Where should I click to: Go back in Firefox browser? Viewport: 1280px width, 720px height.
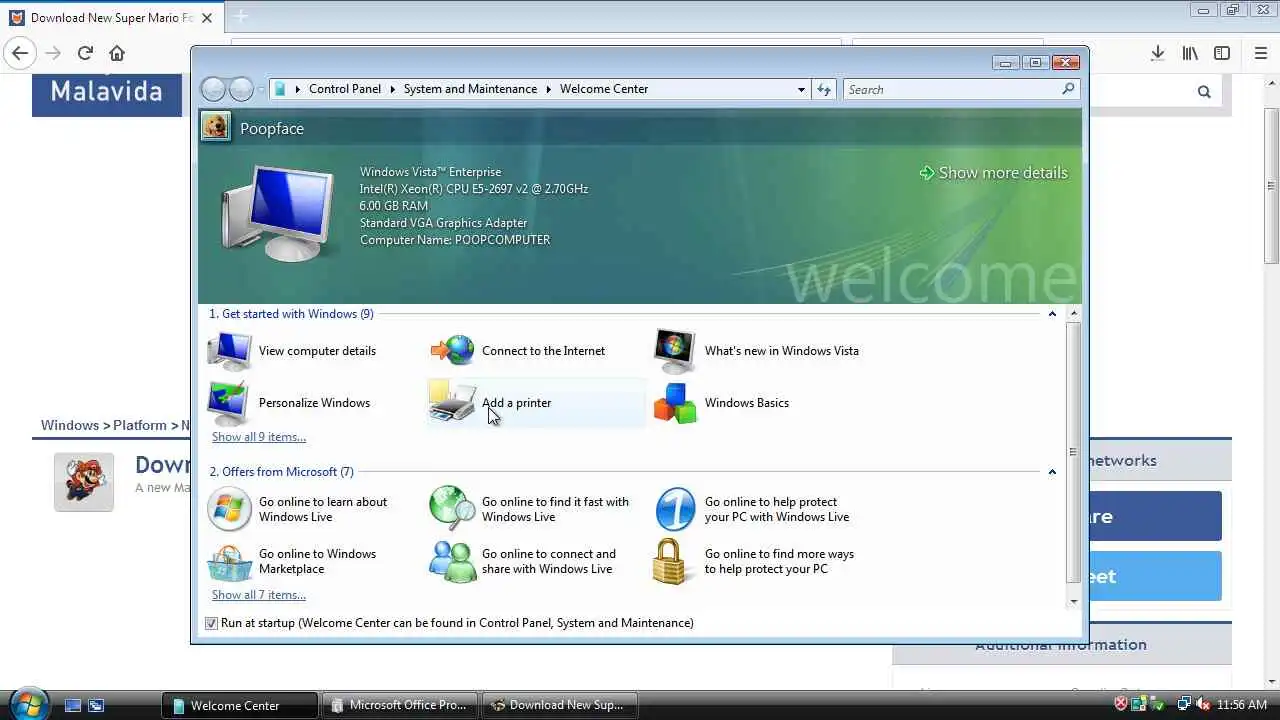click(20, 53)
